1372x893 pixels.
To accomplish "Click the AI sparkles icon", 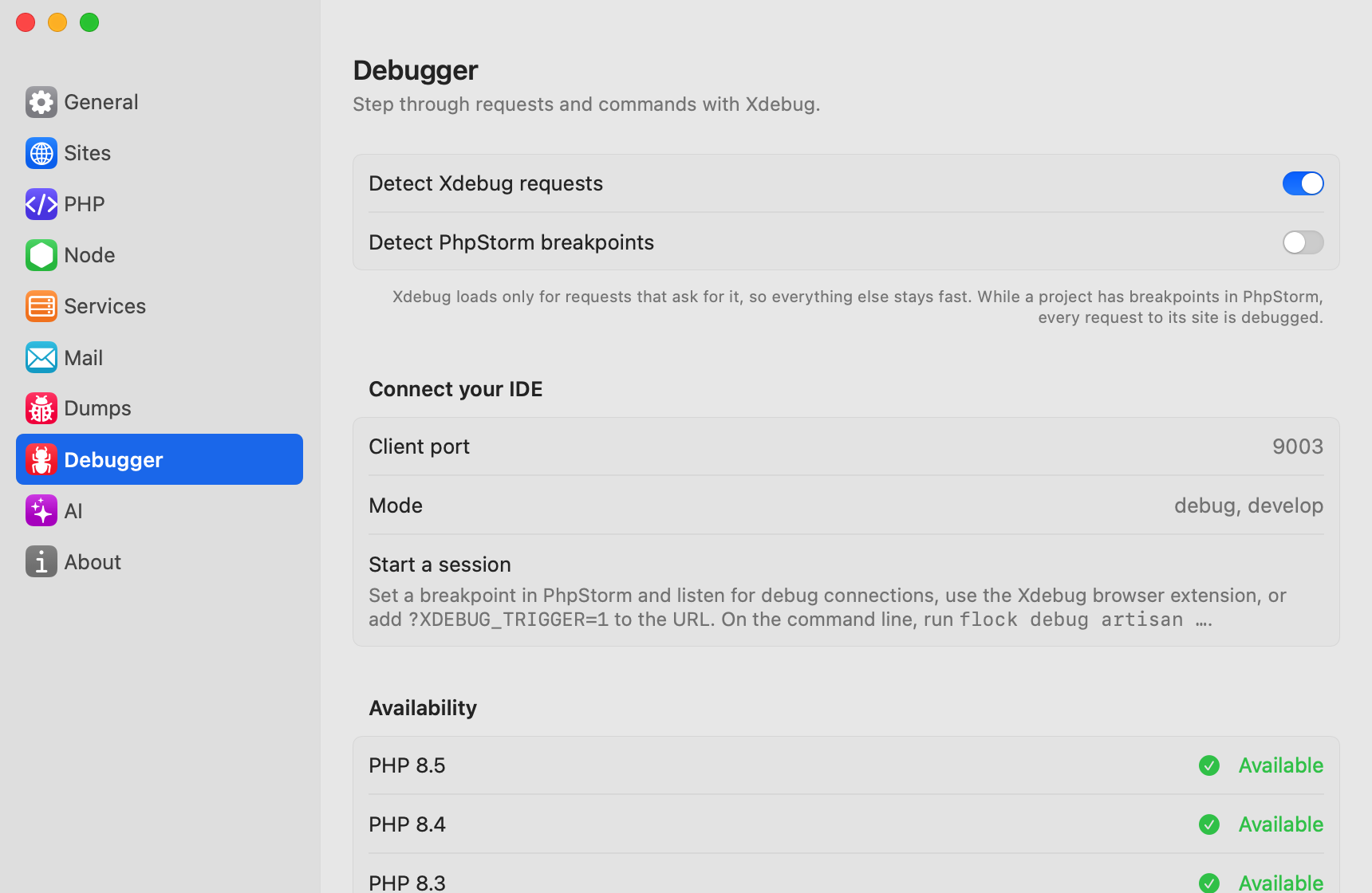I will coord(41,510).
